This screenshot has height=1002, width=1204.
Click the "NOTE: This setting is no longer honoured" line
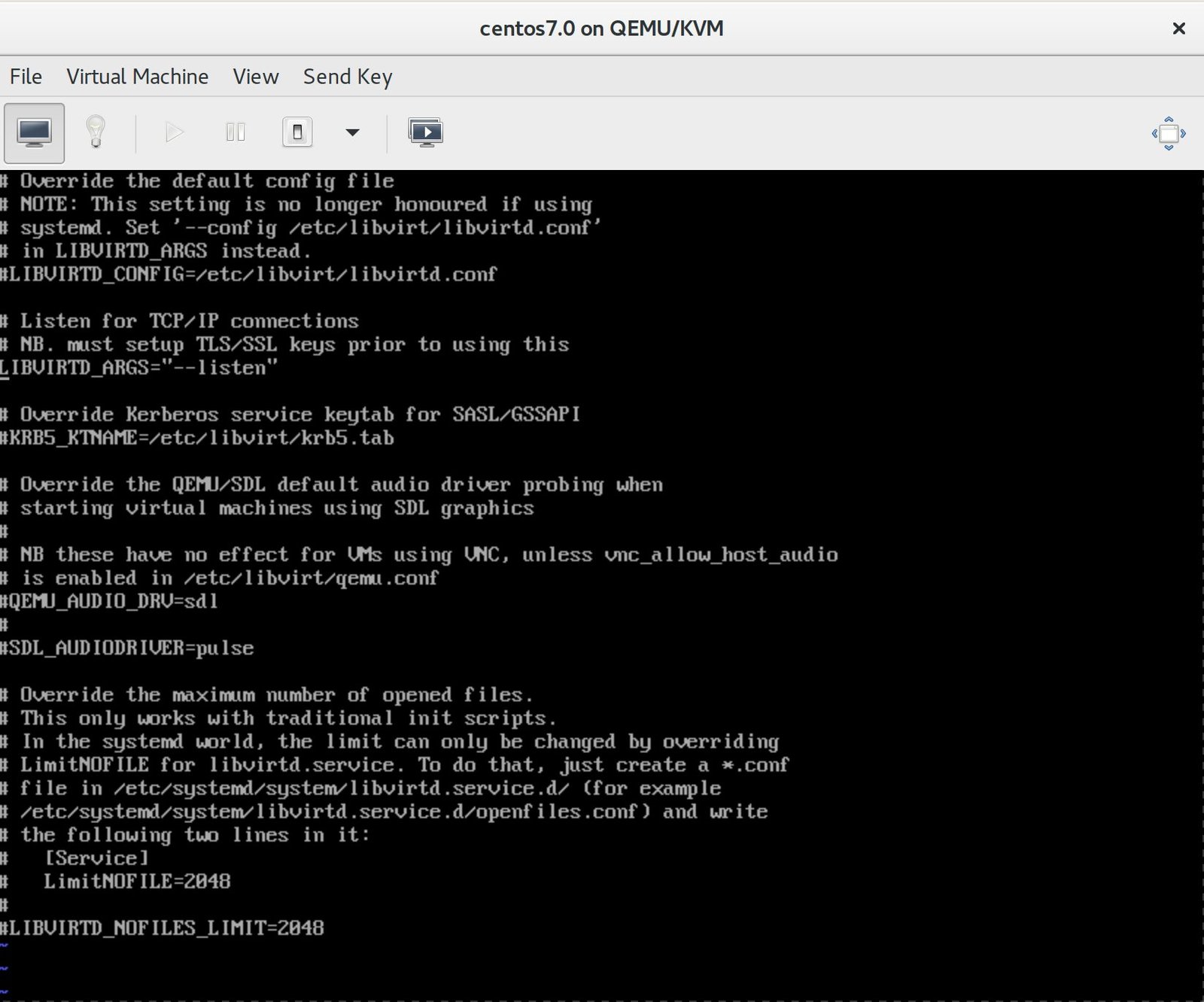[296, 205]
